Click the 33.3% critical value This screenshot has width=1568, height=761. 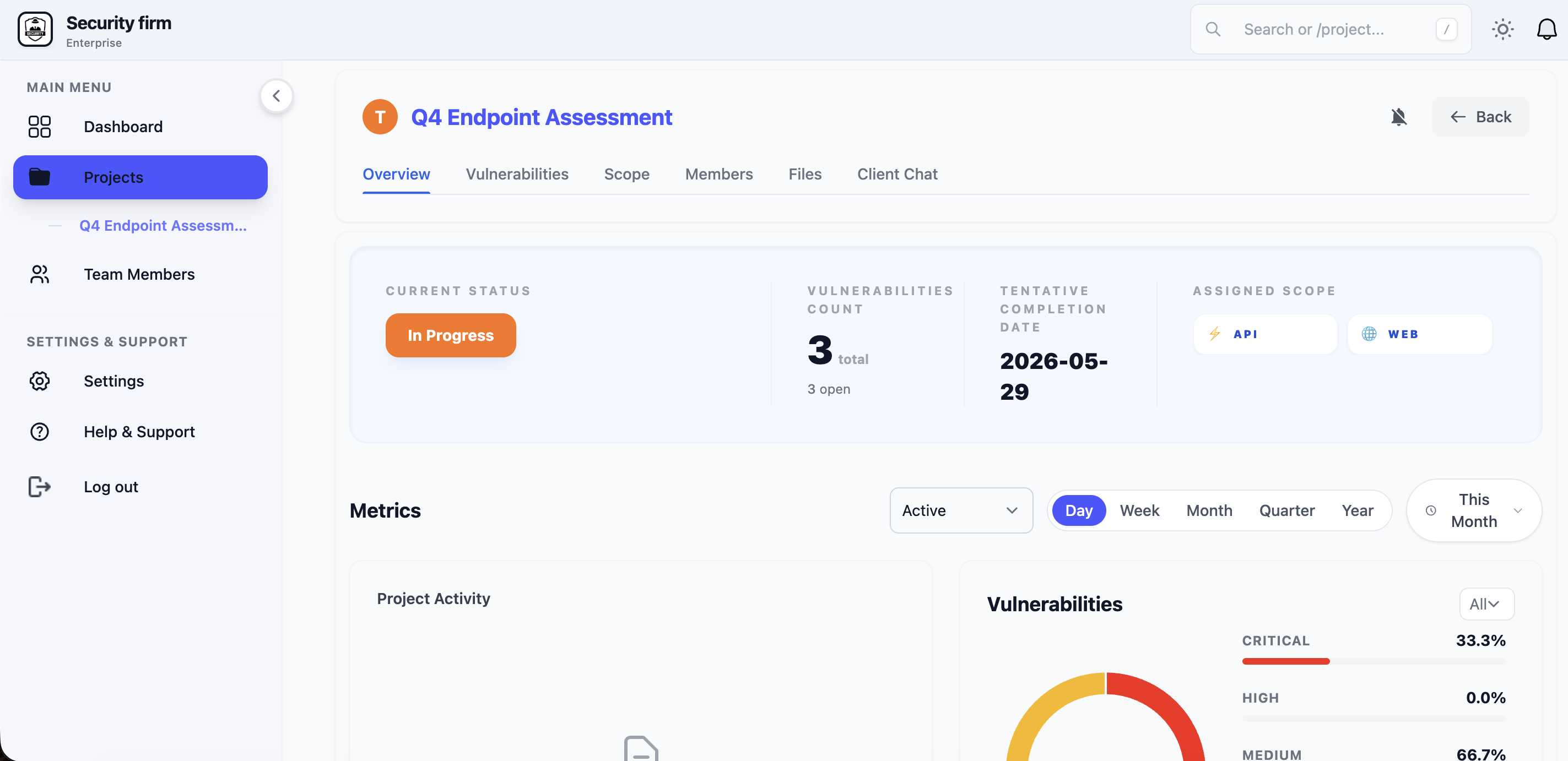pos(1480,640)
